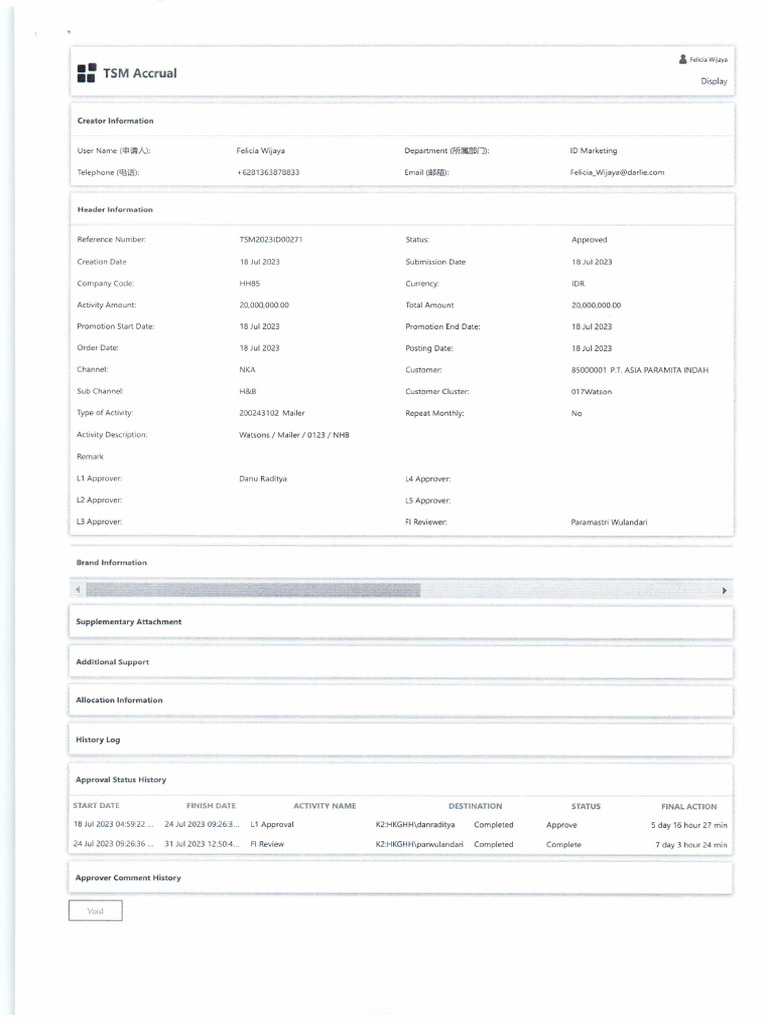Viewport: 768px width, 1024px height.
Task: Click destination K2:HKGHH\parwulandari
Action: pyautogui.click(x=419, y=844)
